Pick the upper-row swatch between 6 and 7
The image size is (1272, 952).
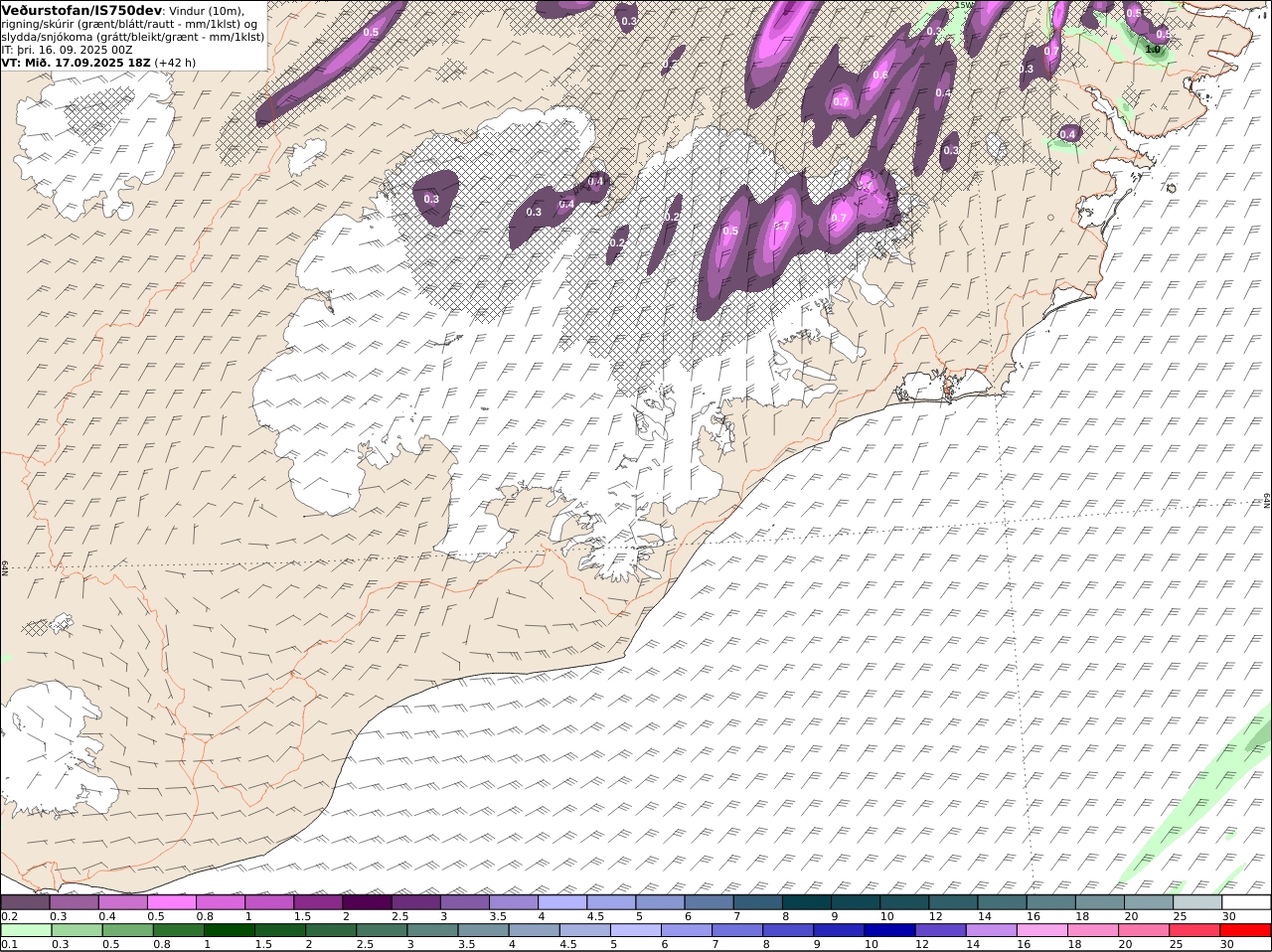pos(709,902)
